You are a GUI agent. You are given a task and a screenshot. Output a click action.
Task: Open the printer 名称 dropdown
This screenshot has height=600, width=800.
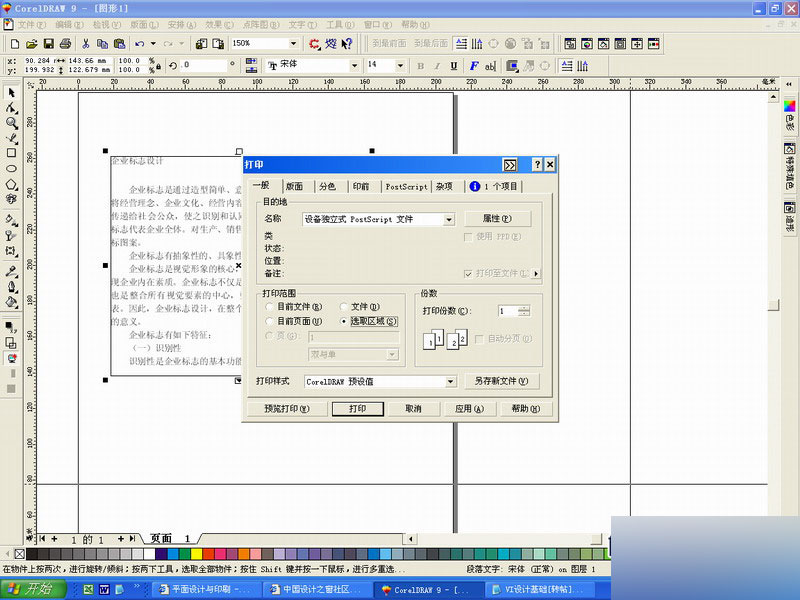449,220
